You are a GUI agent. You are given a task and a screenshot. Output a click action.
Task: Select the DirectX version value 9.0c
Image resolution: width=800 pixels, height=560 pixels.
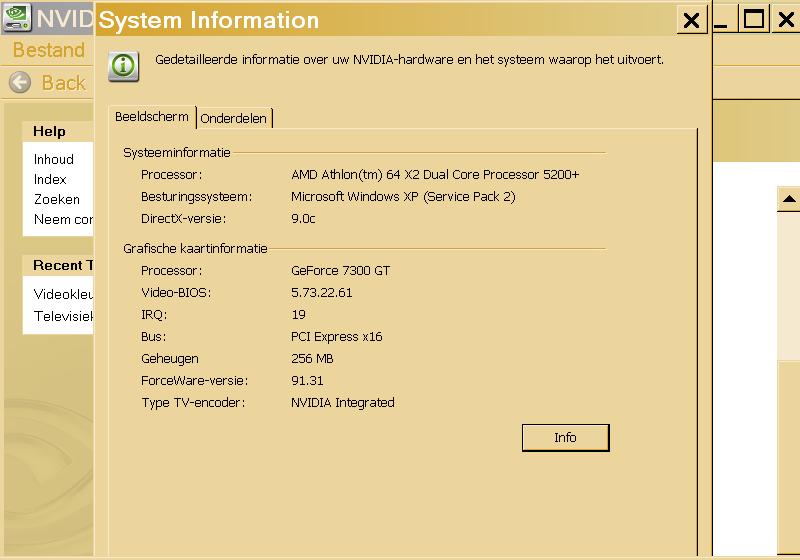(303, 219)
